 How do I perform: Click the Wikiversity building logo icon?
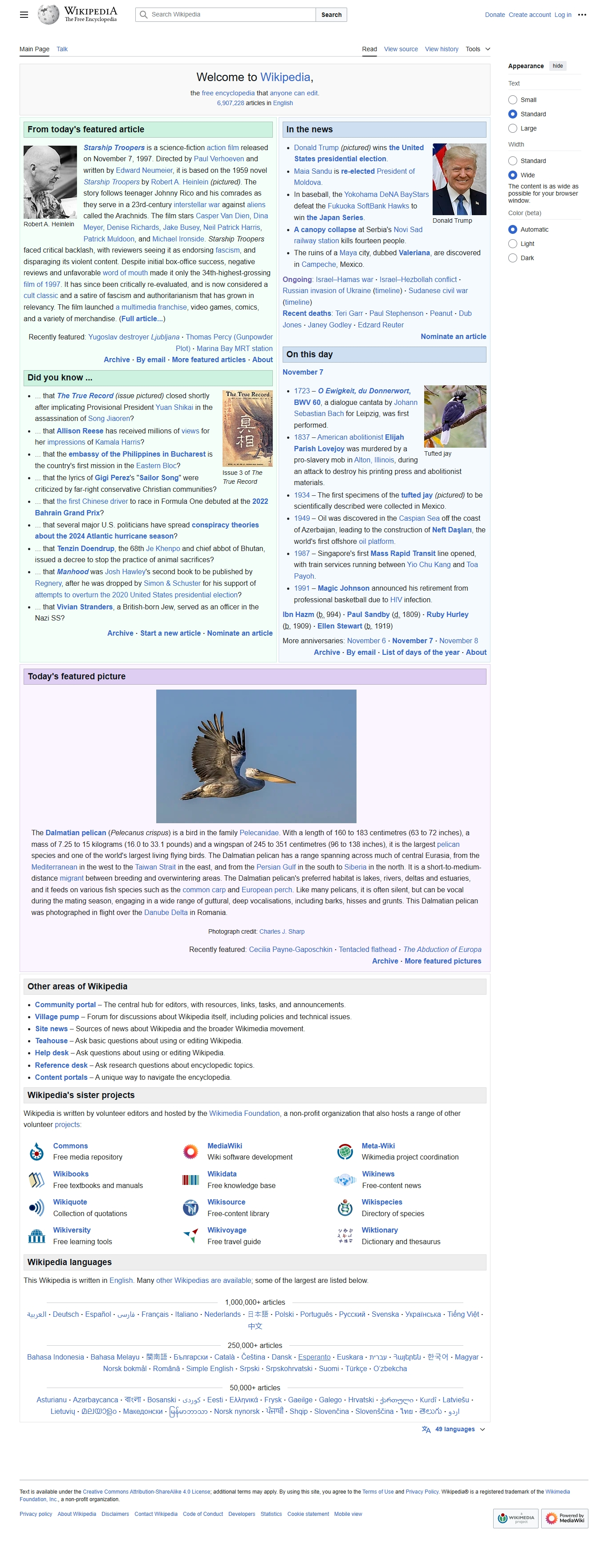tap(36, 1236)
